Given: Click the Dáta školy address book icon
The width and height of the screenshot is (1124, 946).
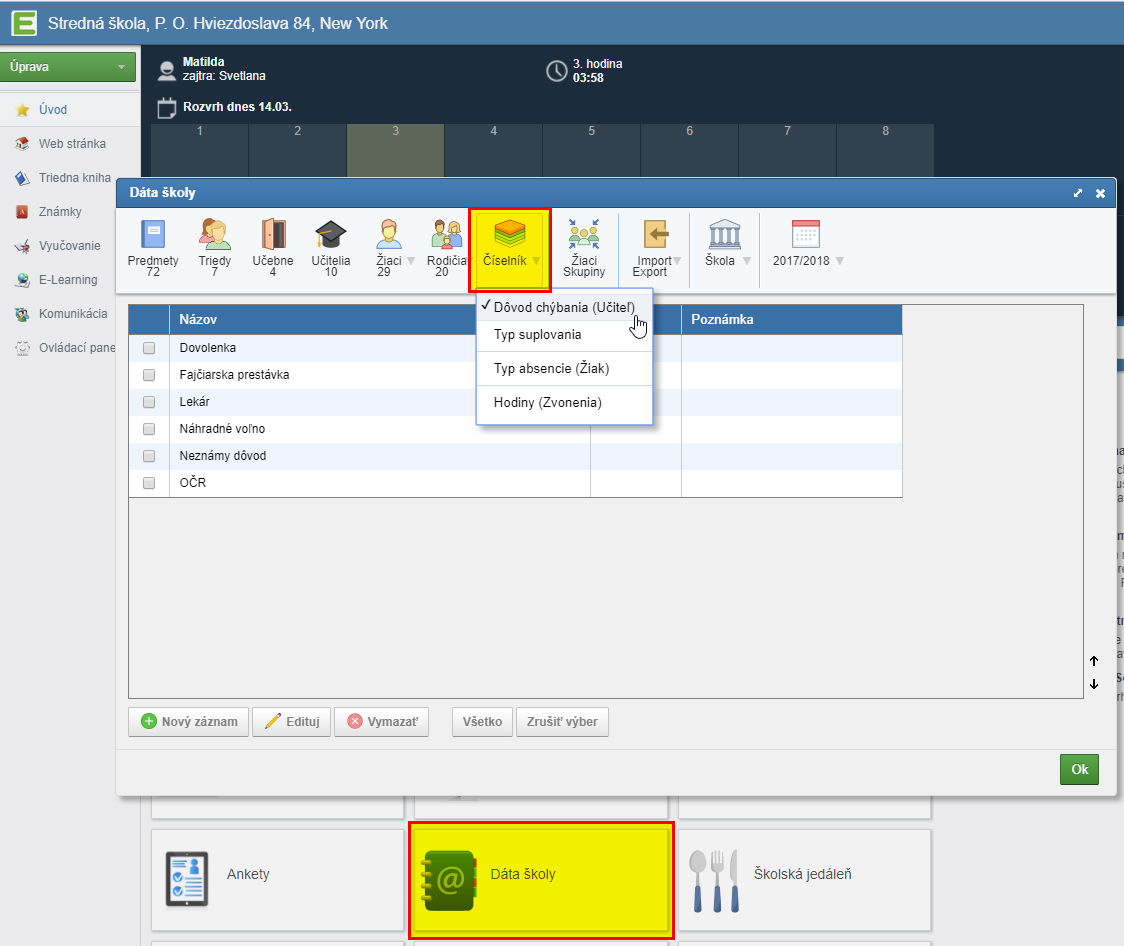Looking at the screenshot, I should coord(449,880).
